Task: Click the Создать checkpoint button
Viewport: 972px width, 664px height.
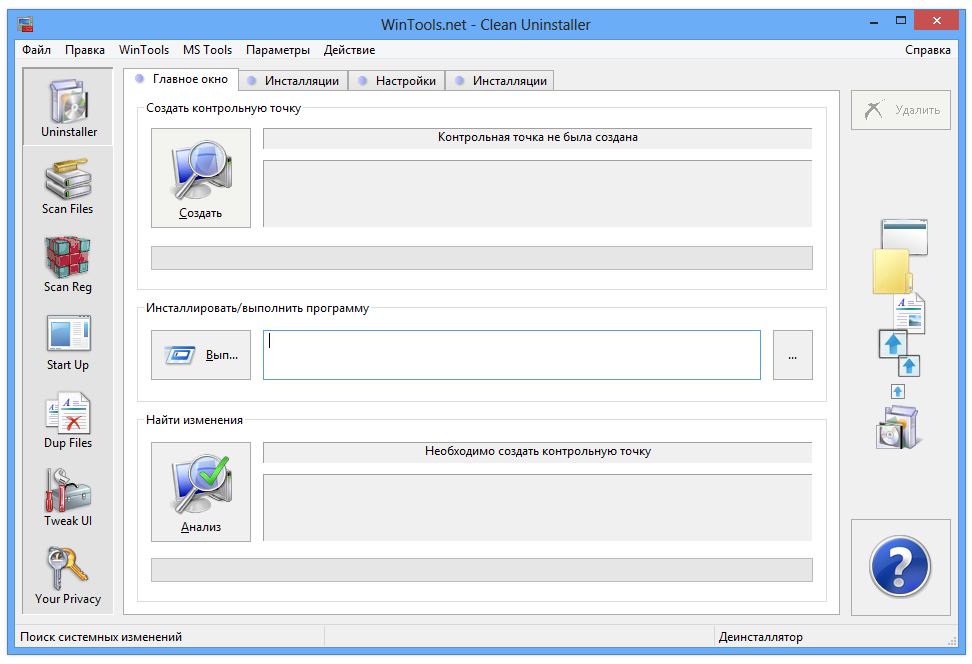Action: (x=201, y=178)
